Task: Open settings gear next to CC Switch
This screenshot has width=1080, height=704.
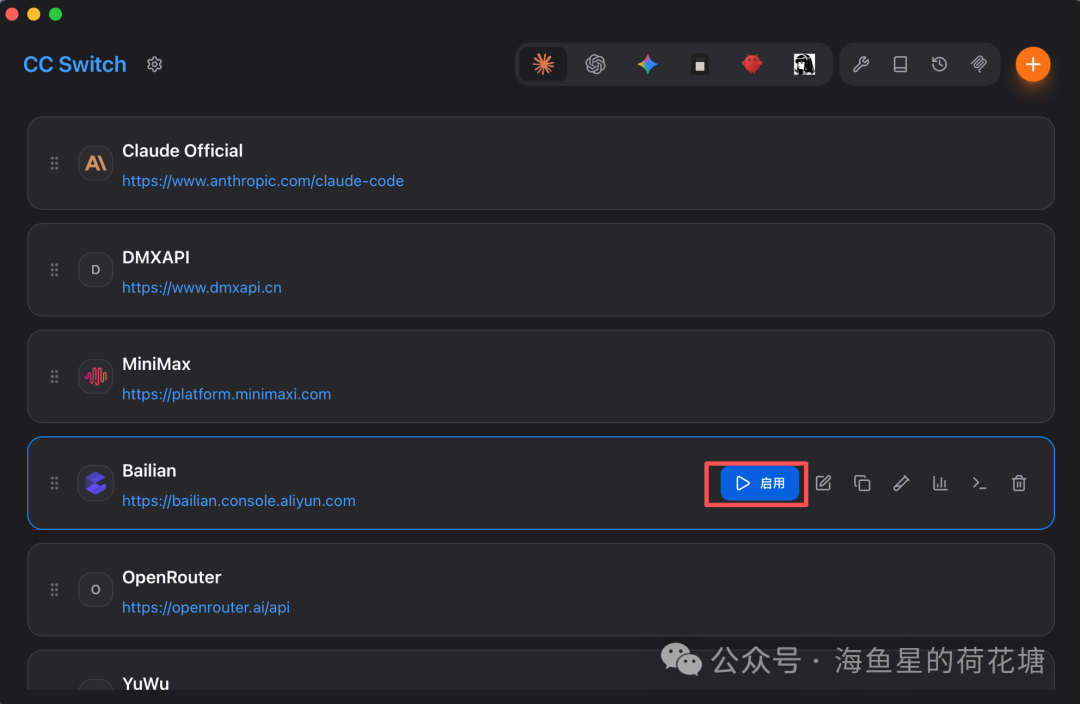Action: pyautogui.click(x=154, y=64)
